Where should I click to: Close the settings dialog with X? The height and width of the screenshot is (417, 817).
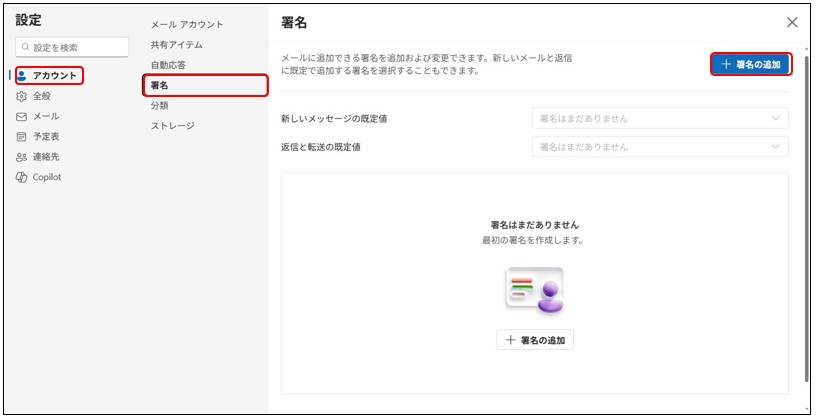coord(792,22)
